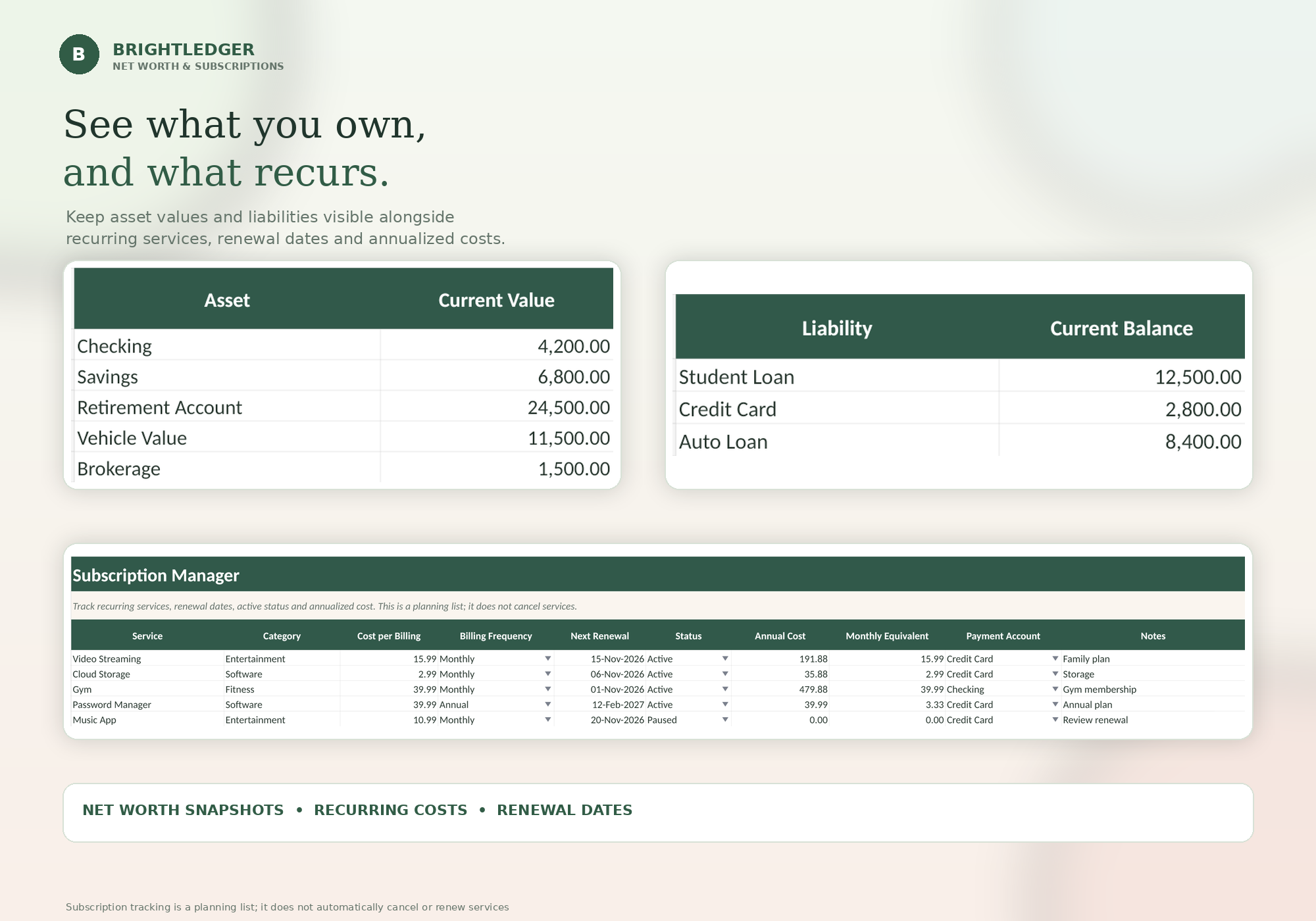Select the Next Renewal column header
The height and width of the screenshot is (921, 1316).
[599, 635]
